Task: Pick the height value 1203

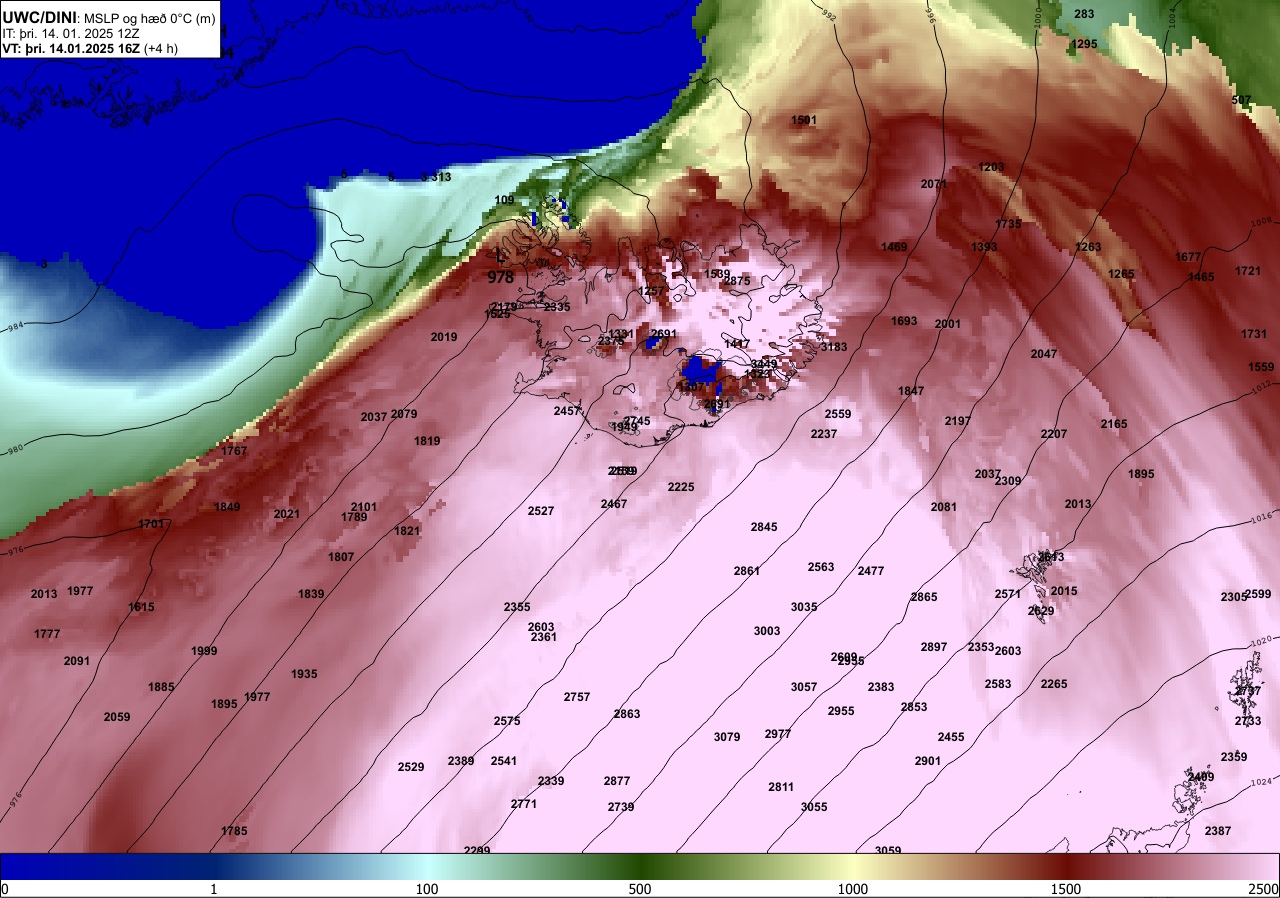Action: 991,167
